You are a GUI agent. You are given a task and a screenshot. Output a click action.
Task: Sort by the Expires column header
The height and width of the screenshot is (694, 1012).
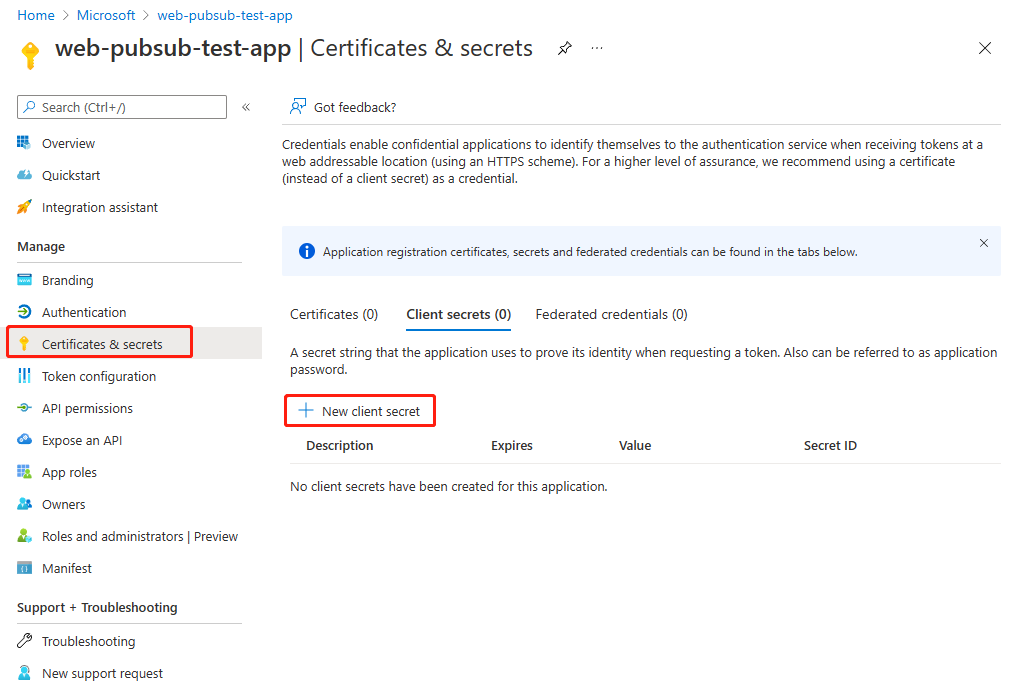(512, 445)
